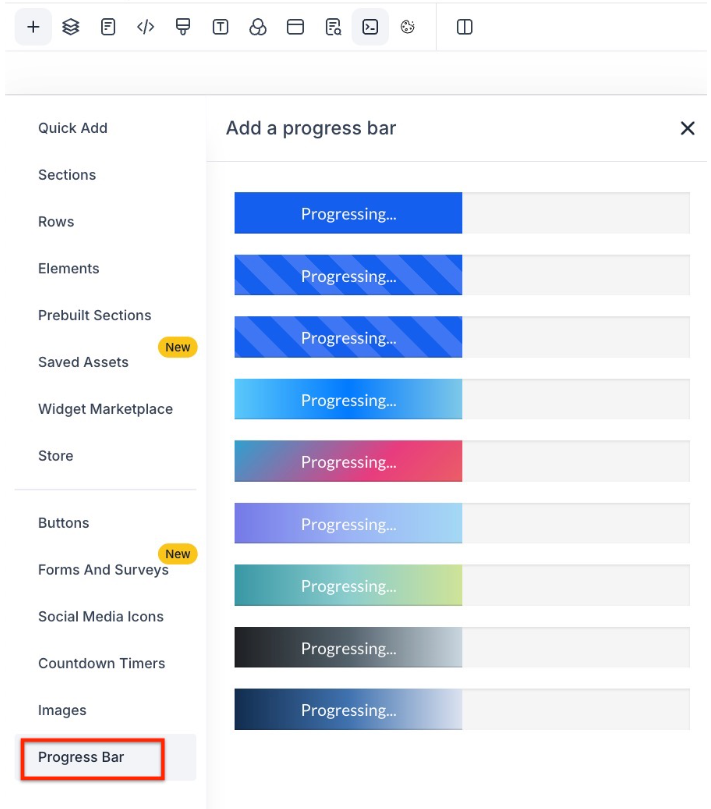Click the plus add element icon
Screen dimensions: 711x809
(x=33, y=27)
